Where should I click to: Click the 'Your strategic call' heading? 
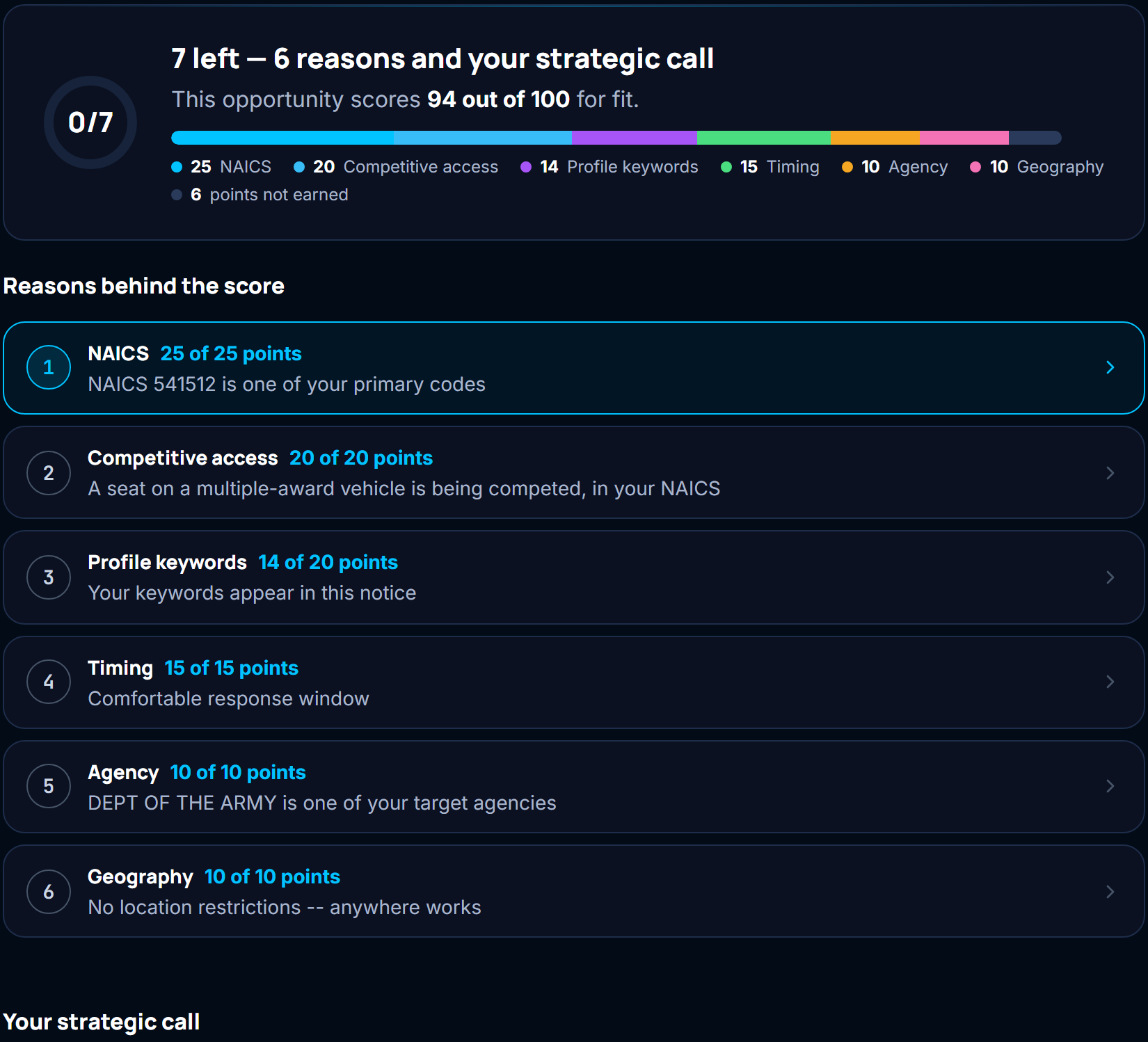[x=102, y=1022]
